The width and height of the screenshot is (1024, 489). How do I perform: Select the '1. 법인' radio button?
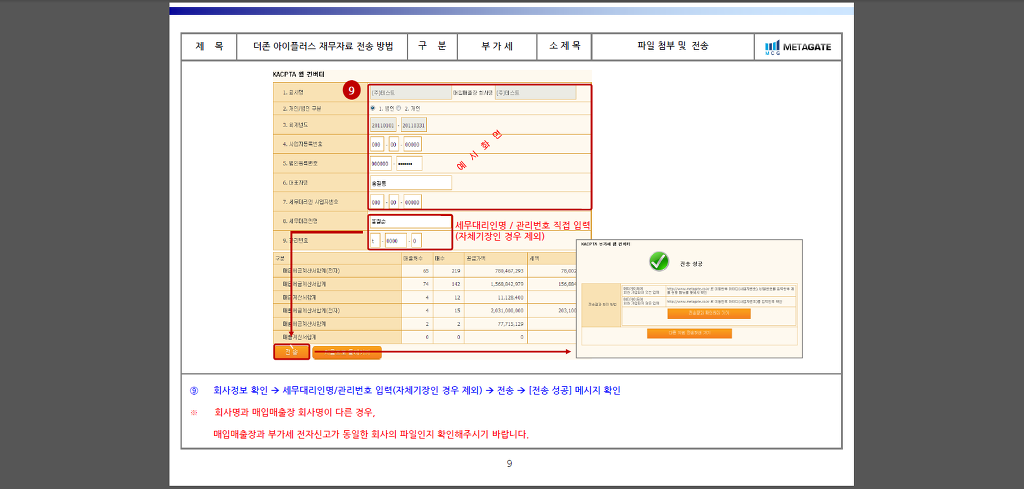pyautogui.click(x=373, y=108)
